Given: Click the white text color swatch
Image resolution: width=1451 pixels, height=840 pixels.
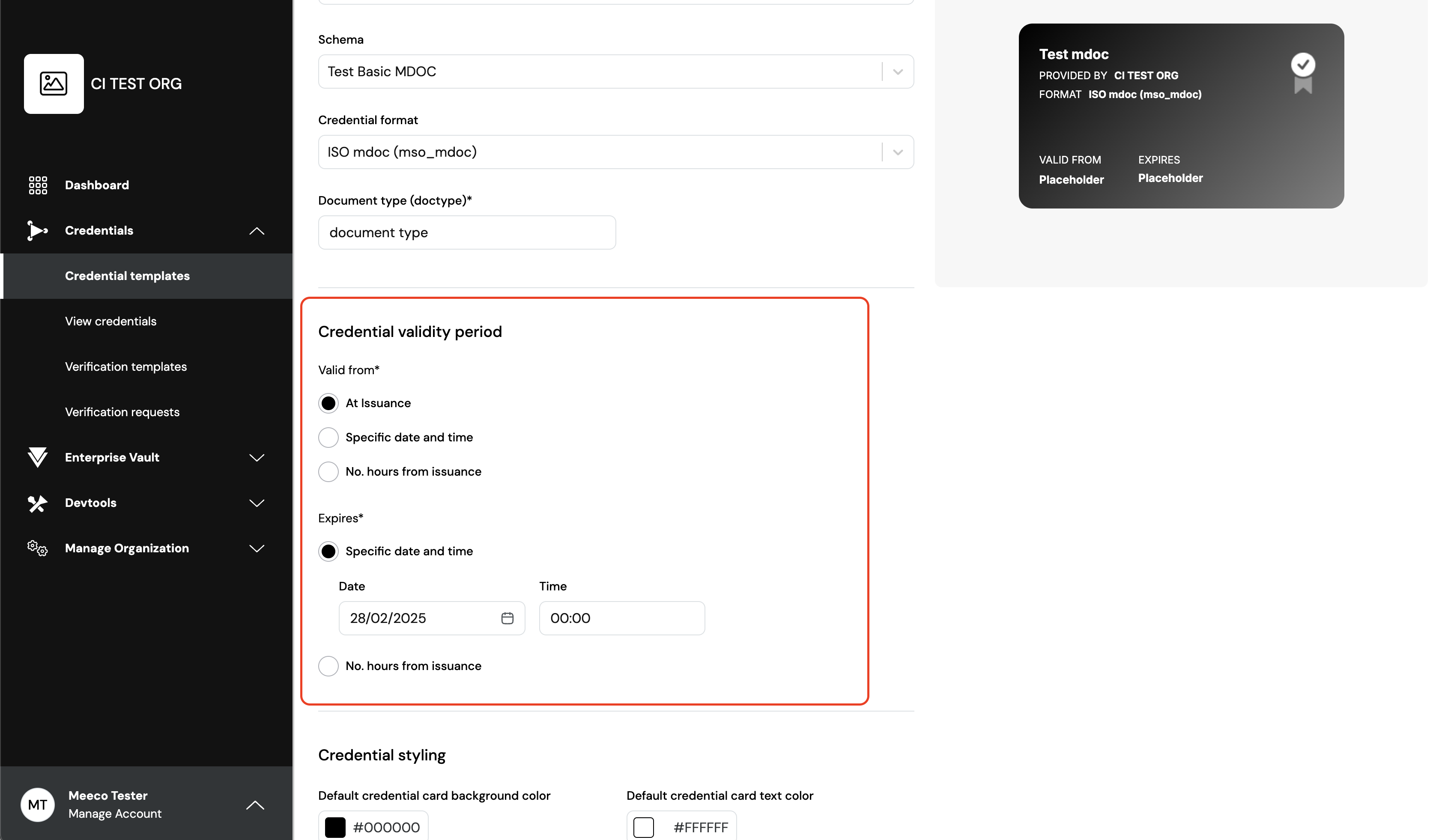Looking at the screenshot, I should pyautogui.click(x=643, y=827).
